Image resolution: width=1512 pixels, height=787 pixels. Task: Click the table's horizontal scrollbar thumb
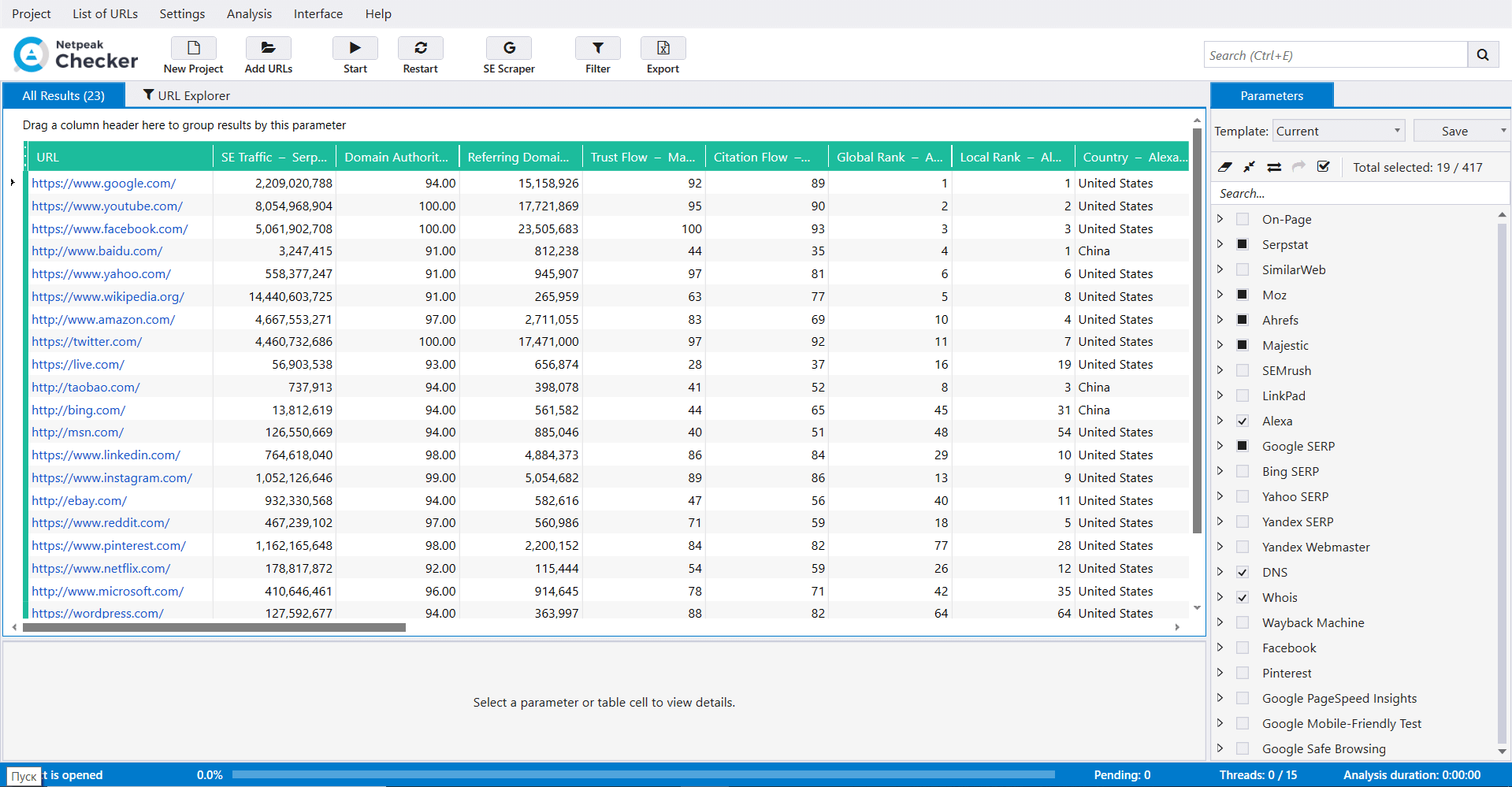click(x=214, y=627)
